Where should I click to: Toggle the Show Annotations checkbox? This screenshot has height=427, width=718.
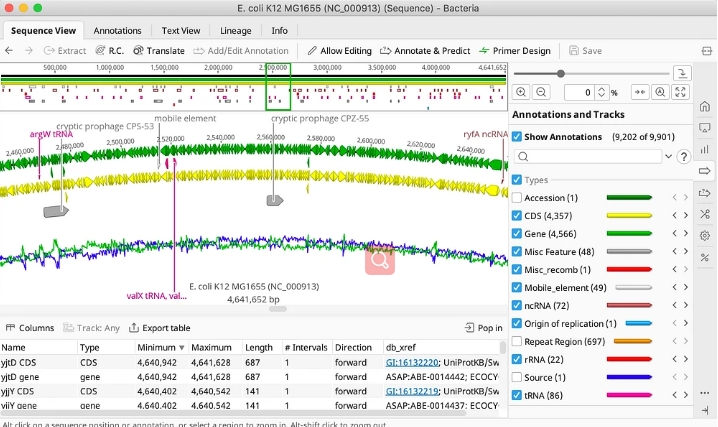[517, 136]
